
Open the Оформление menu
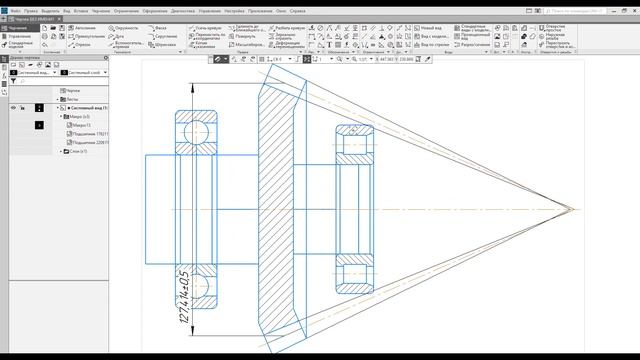pos(155,11)
